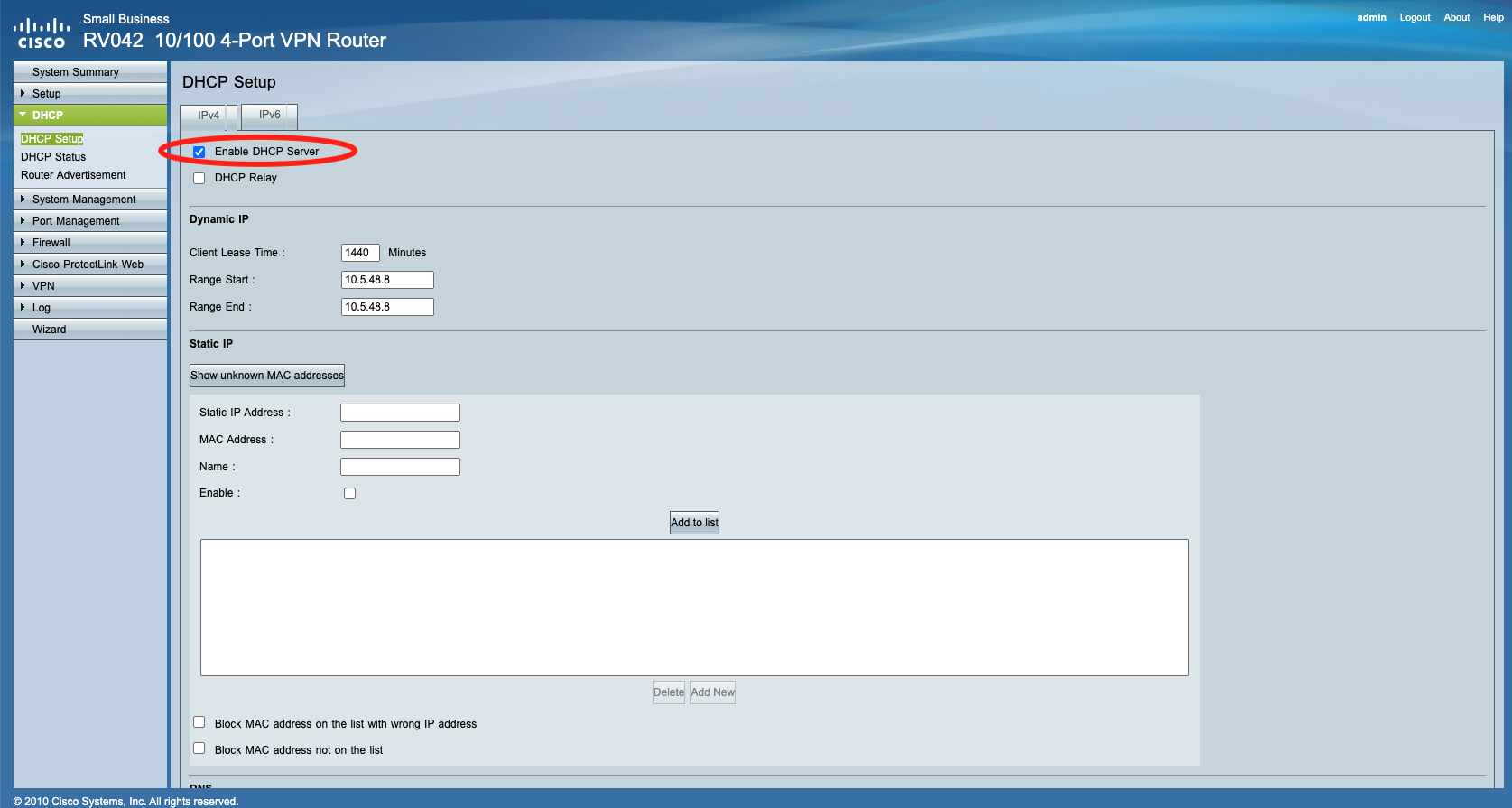Click the Static IP section heading

click(211, 344)
